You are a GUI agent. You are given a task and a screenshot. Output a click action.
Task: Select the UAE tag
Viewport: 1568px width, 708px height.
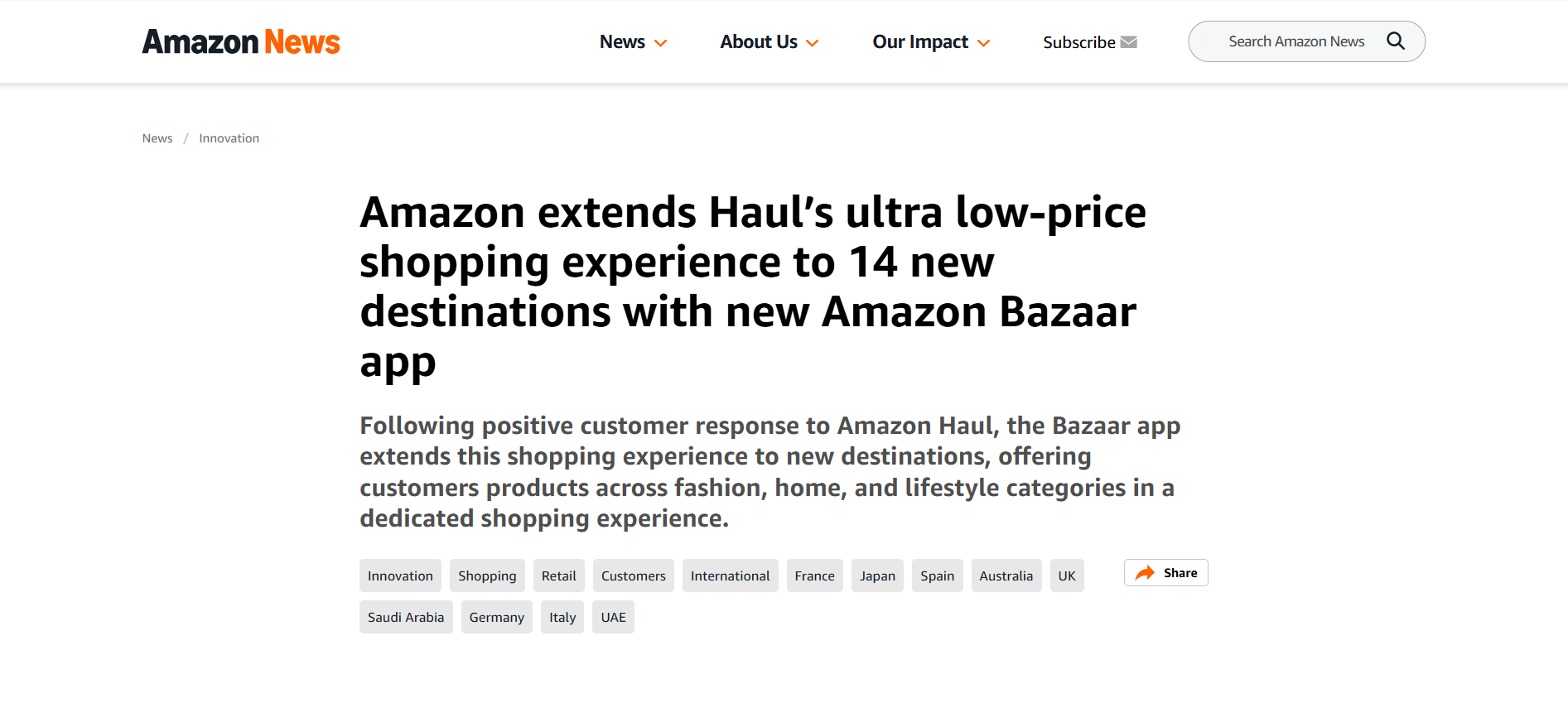point(613,617)
